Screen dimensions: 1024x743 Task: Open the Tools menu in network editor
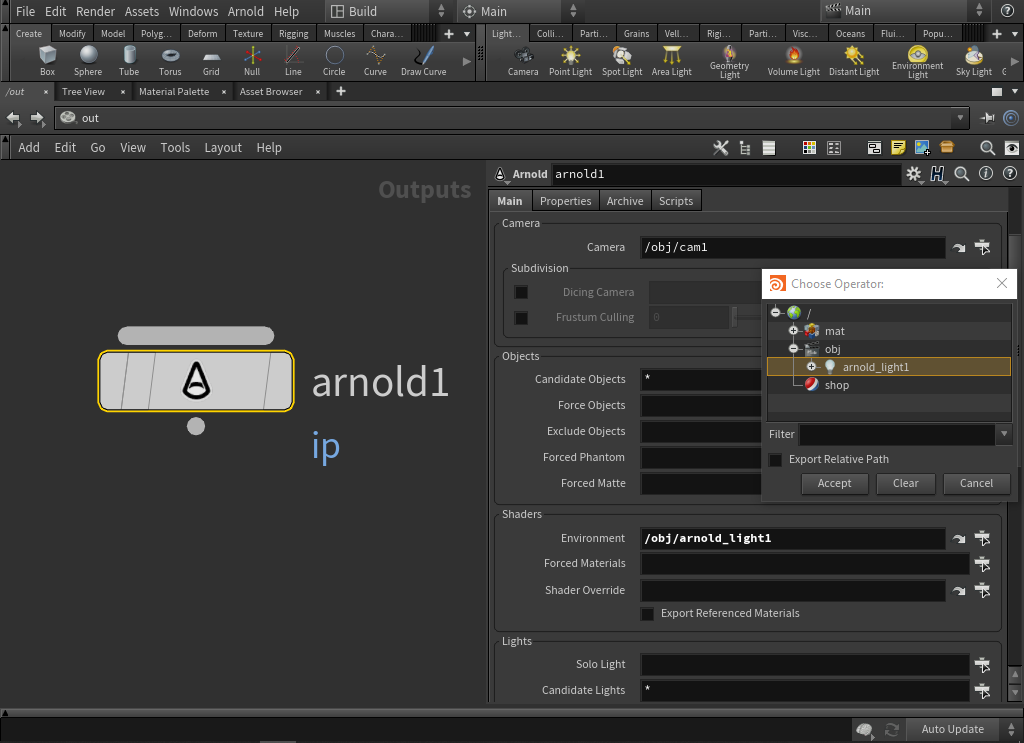175,148
